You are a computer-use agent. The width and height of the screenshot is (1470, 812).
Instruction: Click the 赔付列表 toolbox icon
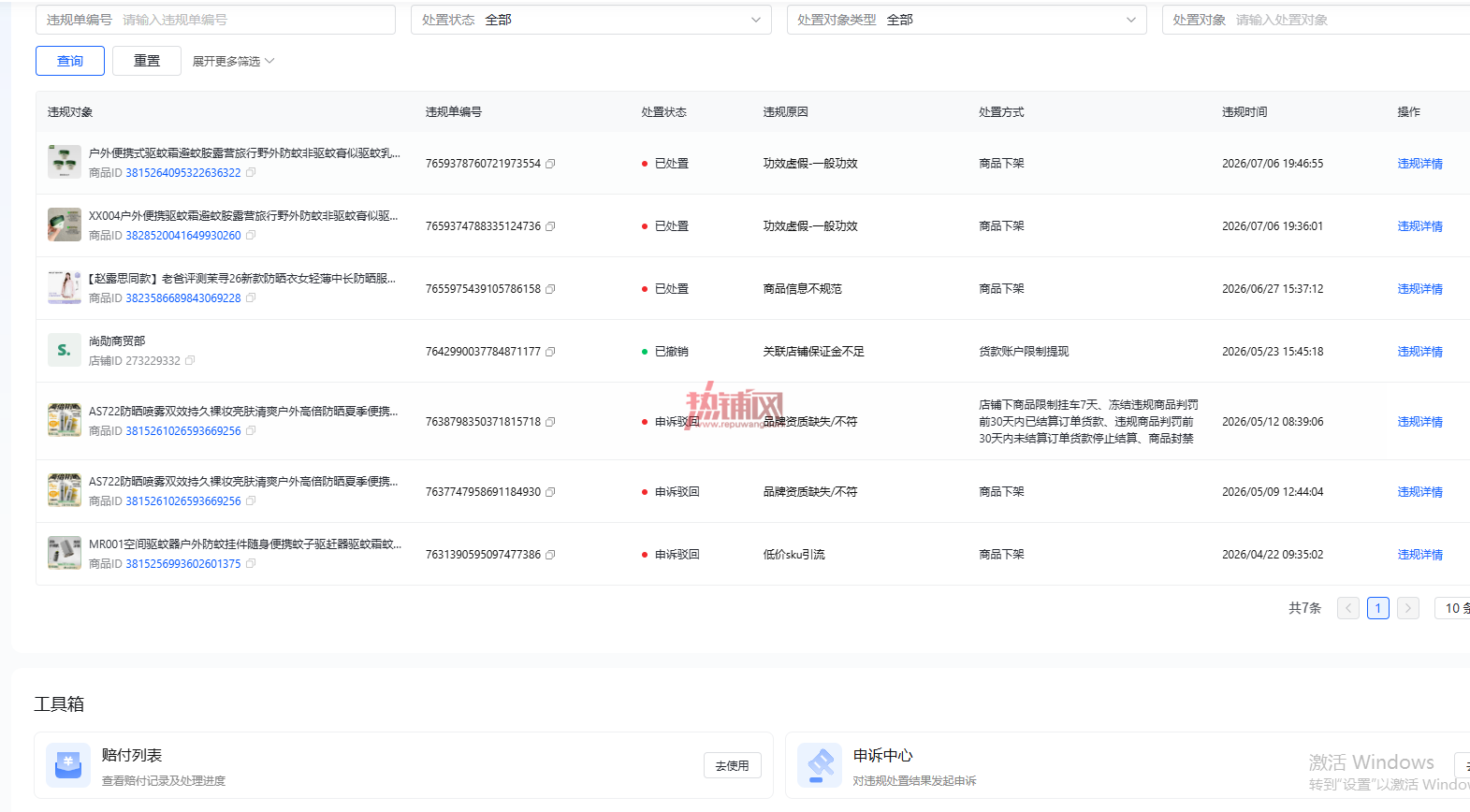pyautogui.click(x=68, y=765)
